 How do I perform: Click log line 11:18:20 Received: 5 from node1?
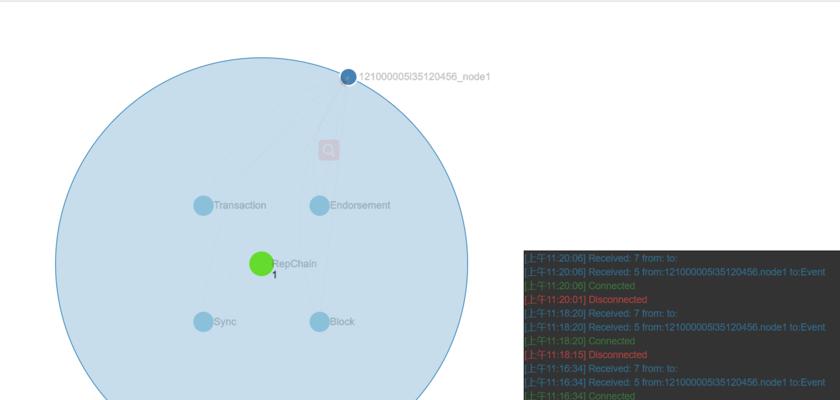(675, 327)
